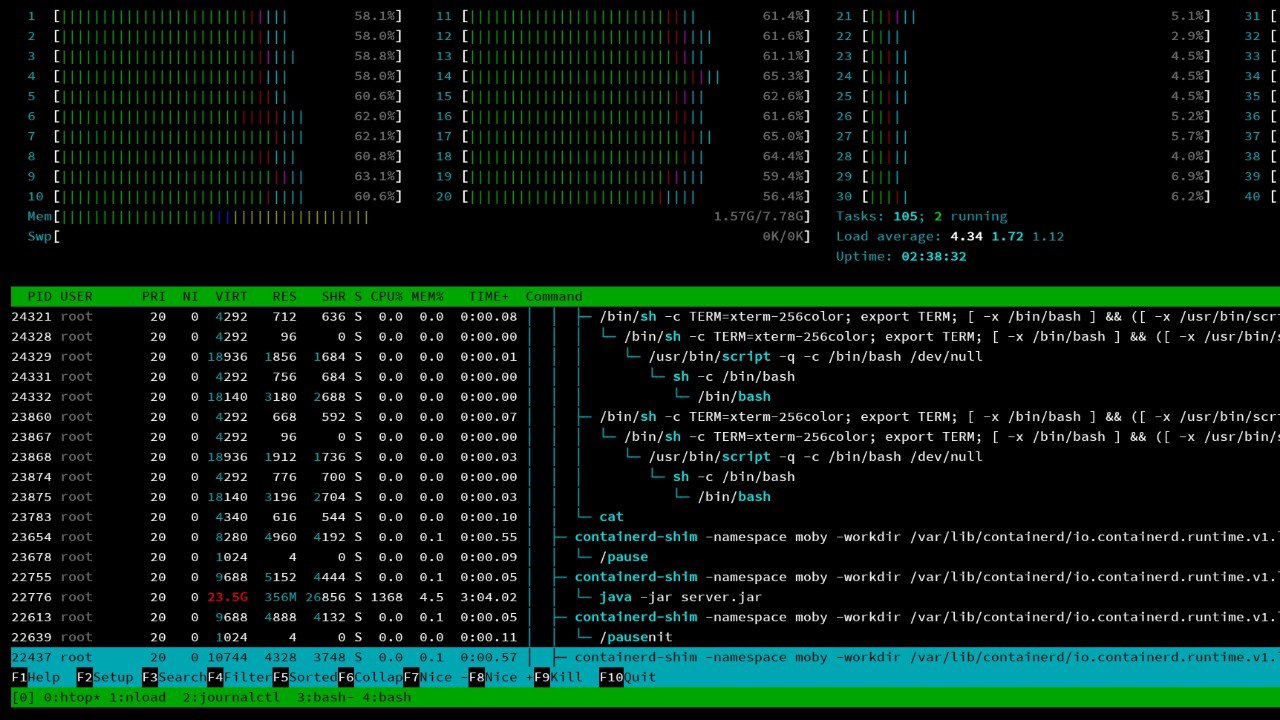
Task: Select the cat process row
Action: [x=645, y=517]
